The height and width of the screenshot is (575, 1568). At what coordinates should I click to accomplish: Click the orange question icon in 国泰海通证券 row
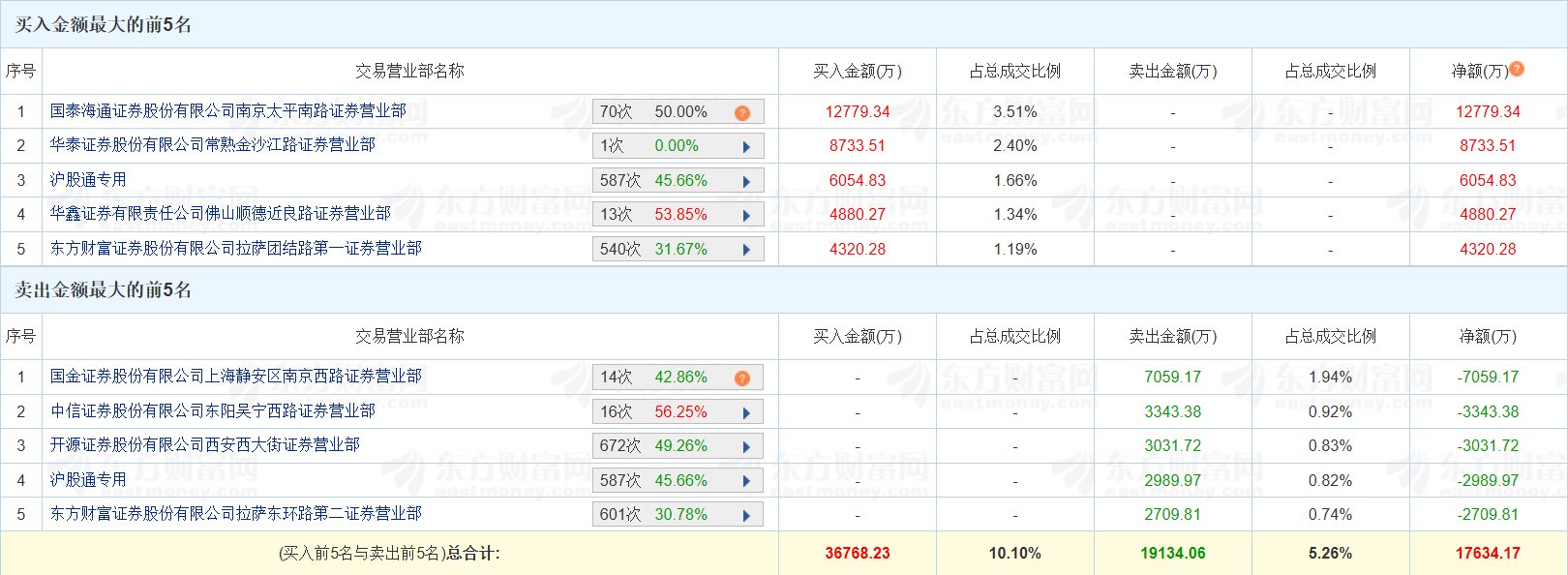(x=742, y=112)
